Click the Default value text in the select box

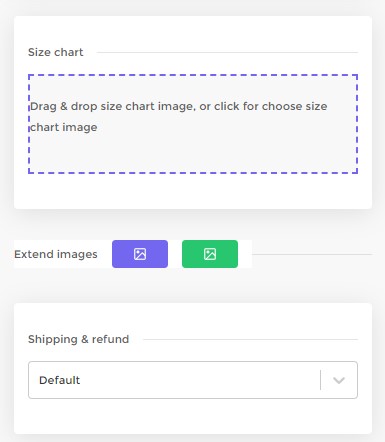(x=59, y=380)
